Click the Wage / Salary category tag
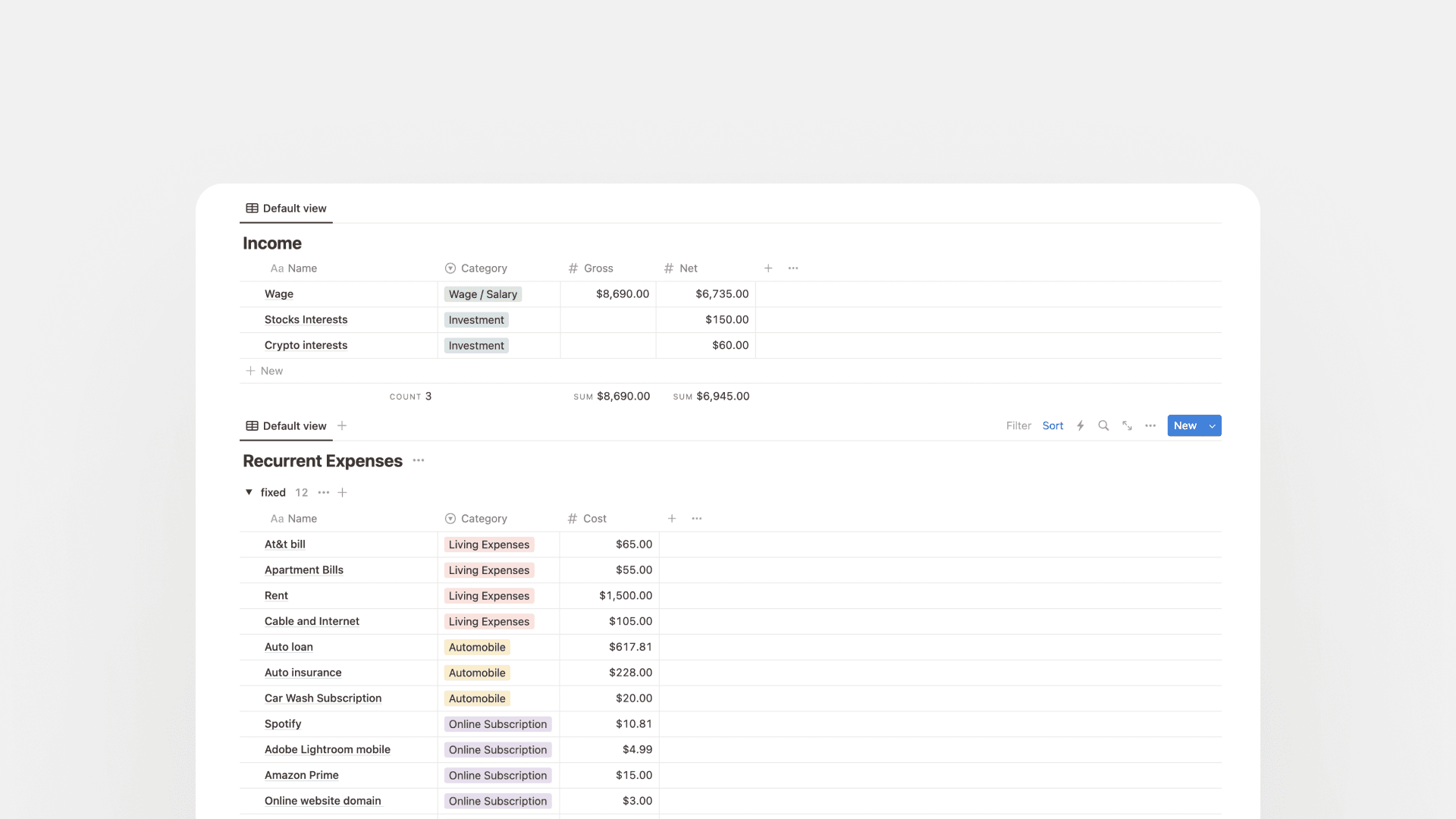 [x=483, y=294]
